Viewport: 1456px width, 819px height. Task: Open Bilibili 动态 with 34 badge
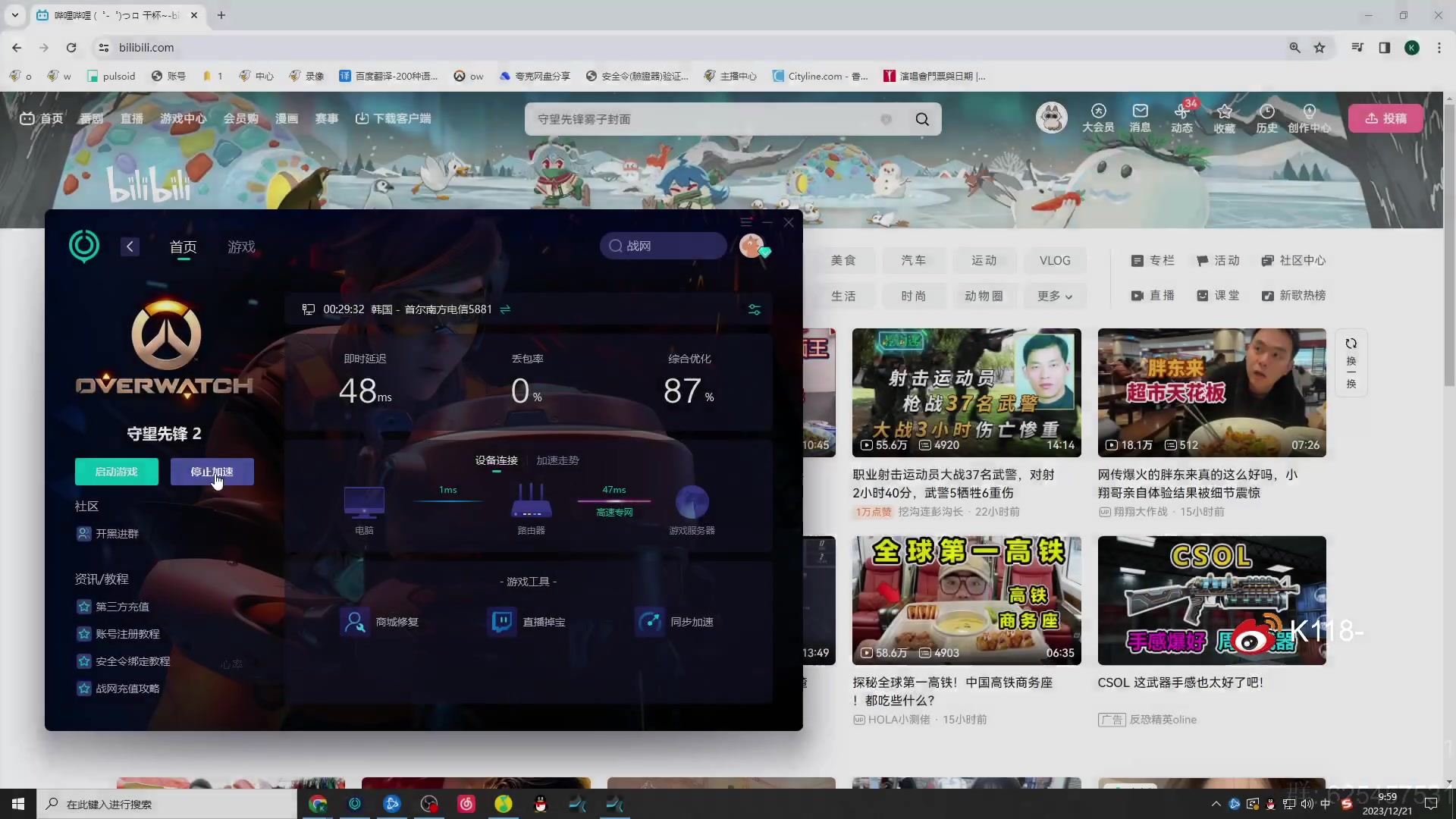pos(1181,118)
